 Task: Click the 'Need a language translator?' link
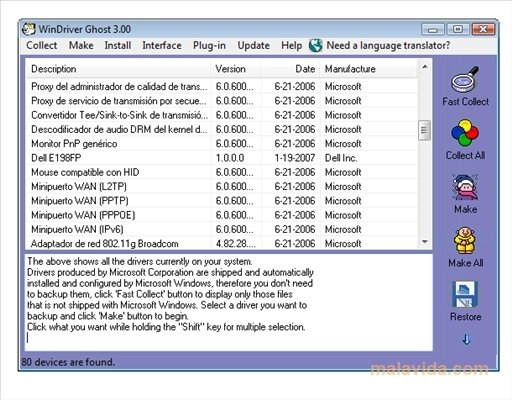tap(388, 46)
